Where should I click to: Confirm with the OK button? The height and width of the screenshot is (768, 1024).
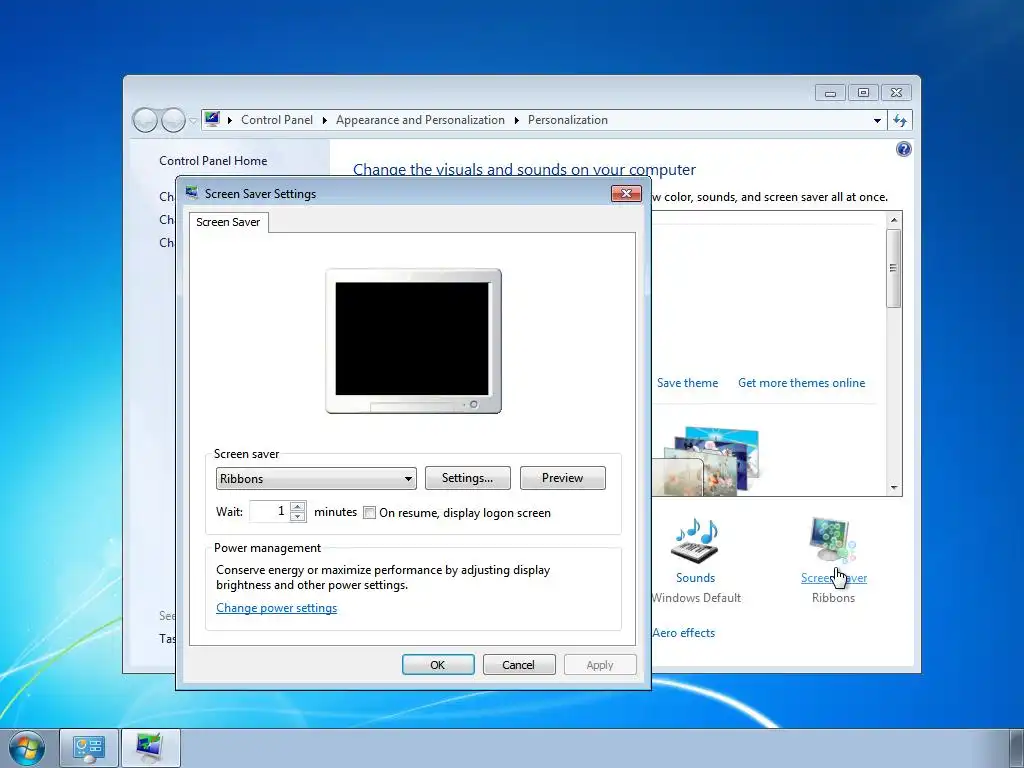click(438, 665)
